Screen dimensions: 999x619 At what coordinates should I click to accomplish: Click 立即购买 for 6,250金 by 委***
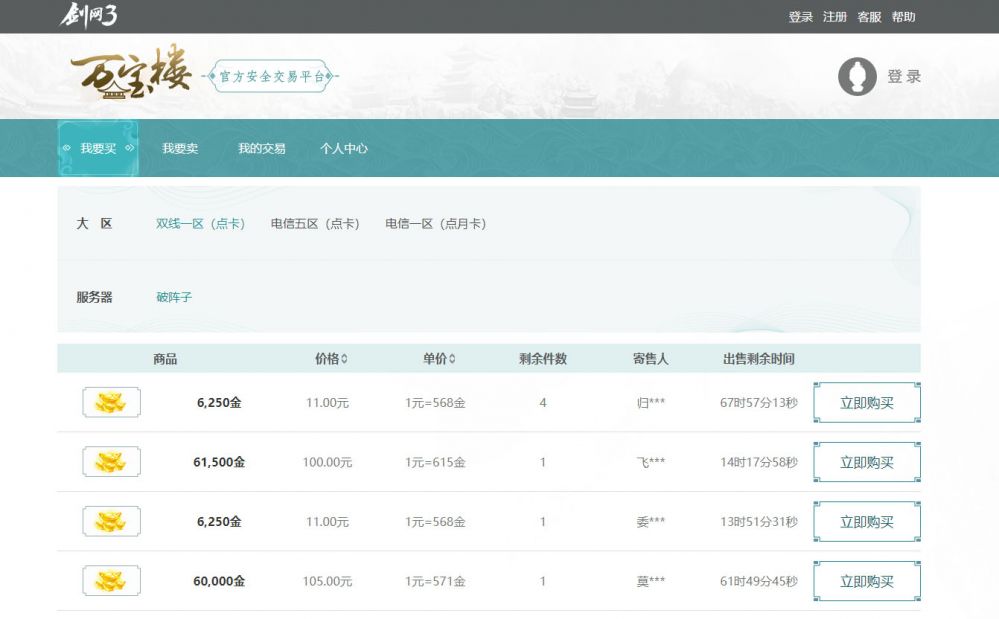[x=867, y=522]
